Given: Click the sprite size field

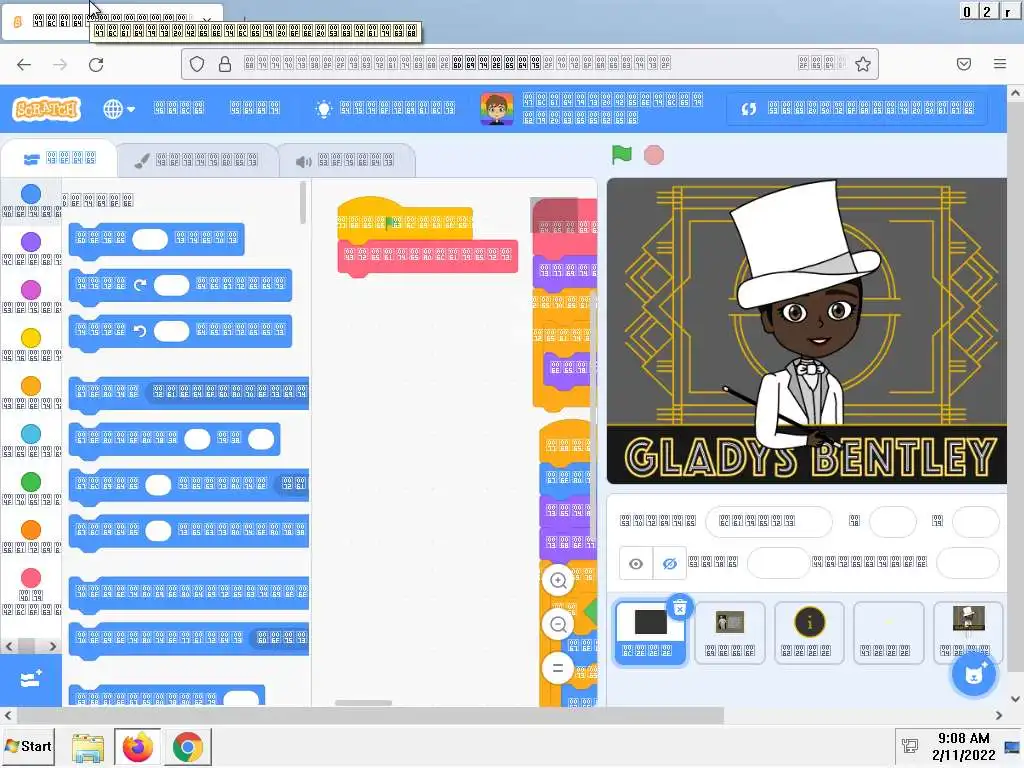Looking at the screenshot, I should coord(778,563).
